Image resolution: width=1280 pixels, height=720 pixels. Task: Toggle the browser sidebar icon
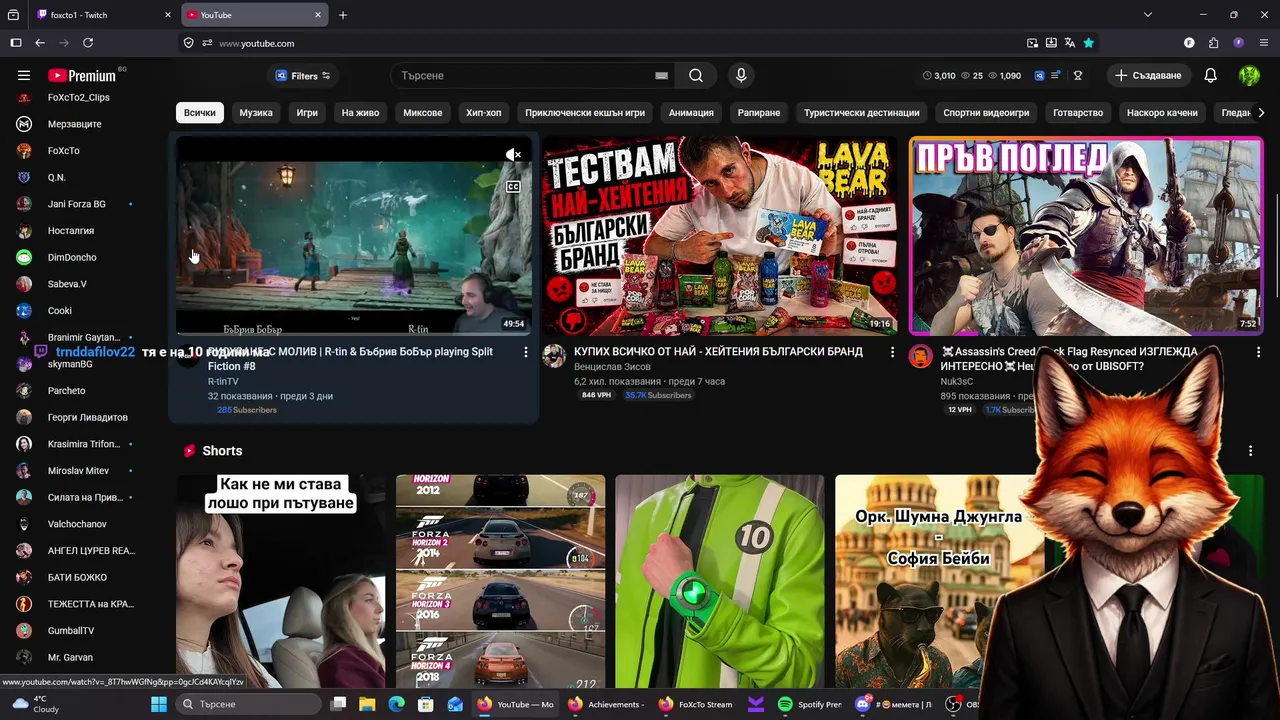(15, 43)
